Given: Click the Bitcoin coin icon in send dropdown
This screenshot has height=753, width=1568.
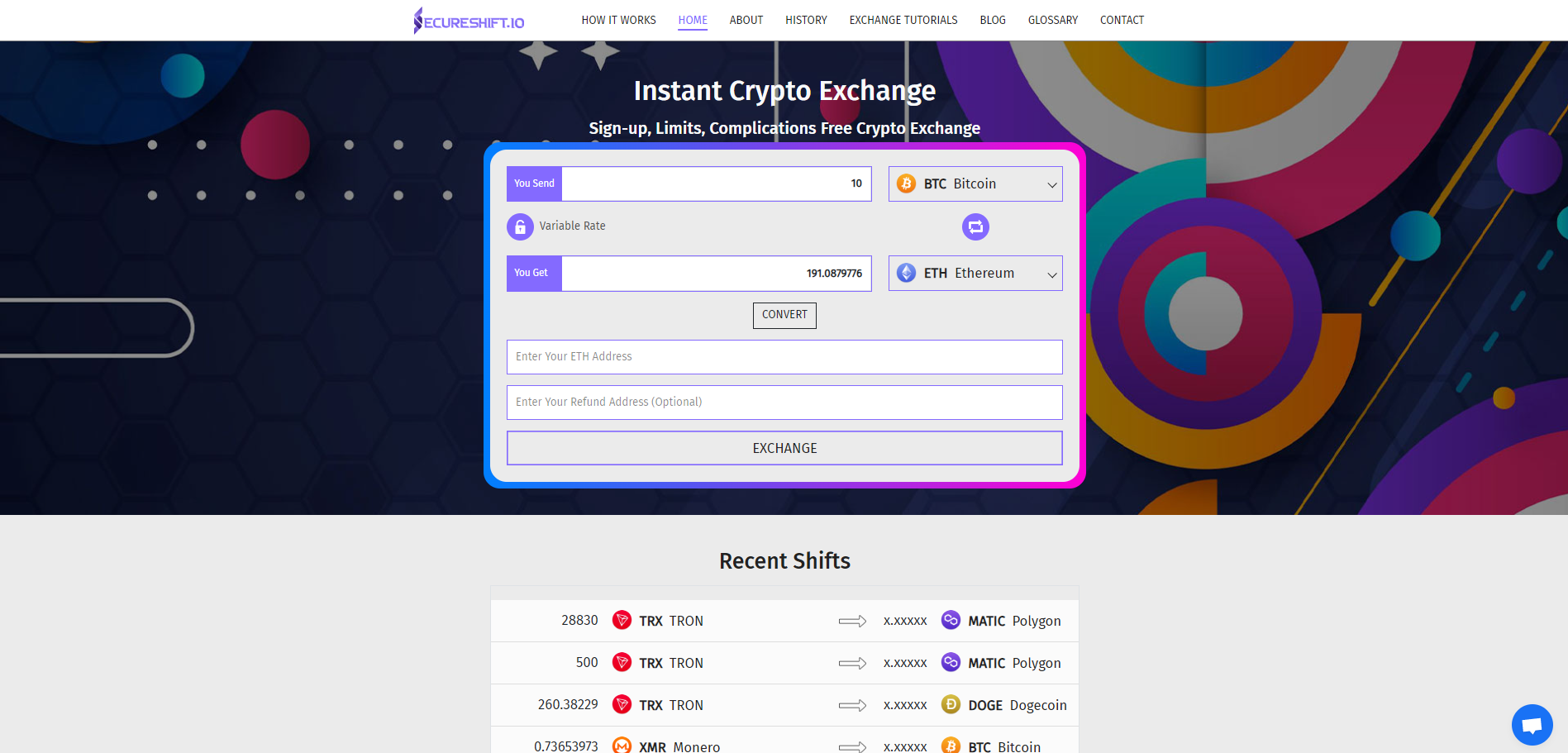Looking at the screenshot, I should (907, 183).
